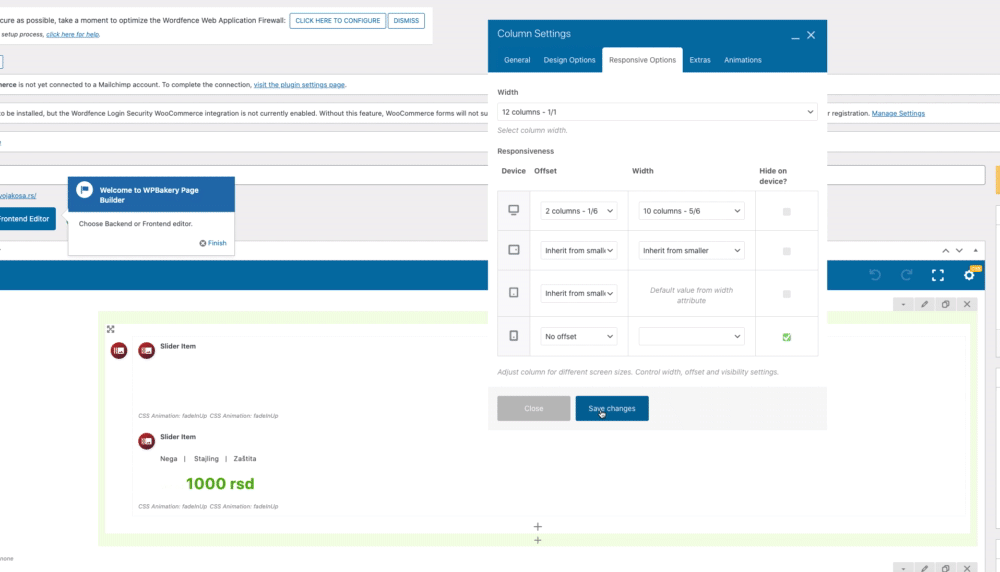
Task: Minimize the Column Settings dialog
Action: [x=795, y=36]
